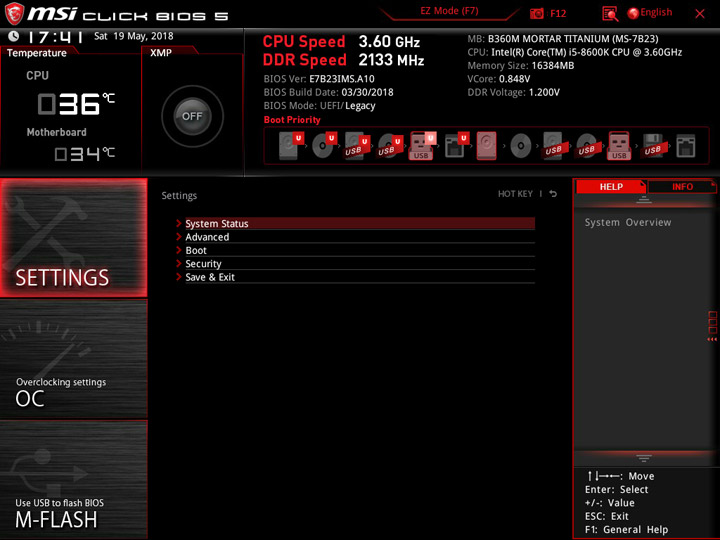The height and width of the screenshot is (540, 720).
Task: Click the Motherboard temperature 34°C reading
Action: coord(84,154)
